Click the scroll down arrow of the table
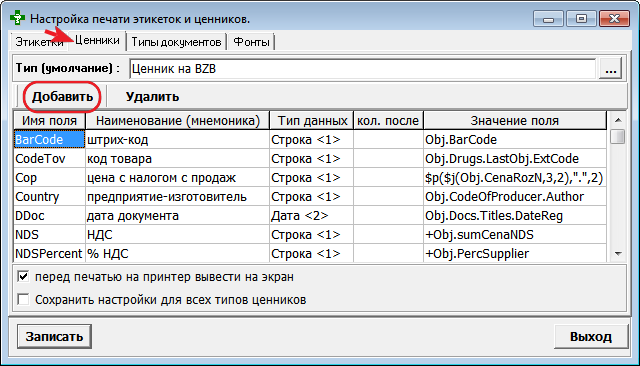Viewport: 640px width, 366px height. (618, 254)
